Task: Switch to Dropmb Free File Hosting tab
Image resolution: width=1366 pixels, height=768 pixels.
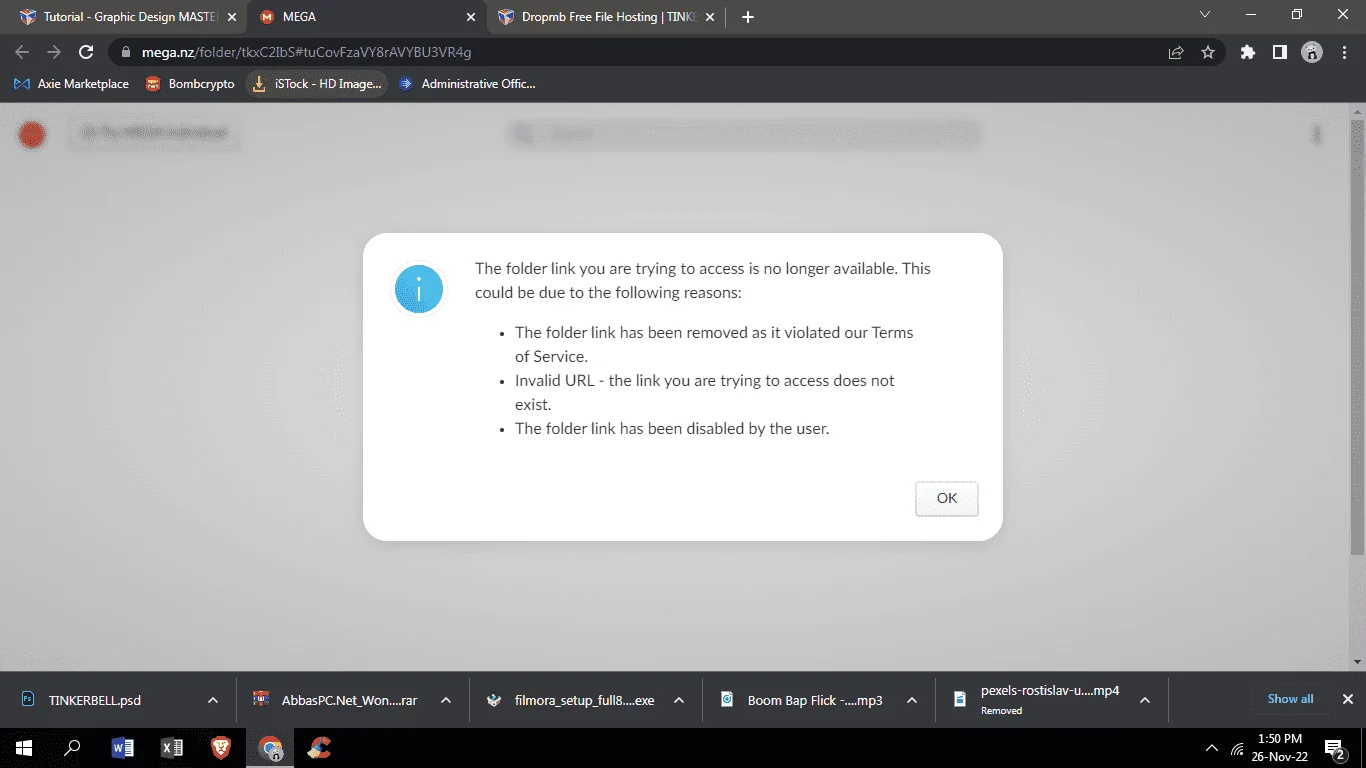Action: [x=608, y=17]
